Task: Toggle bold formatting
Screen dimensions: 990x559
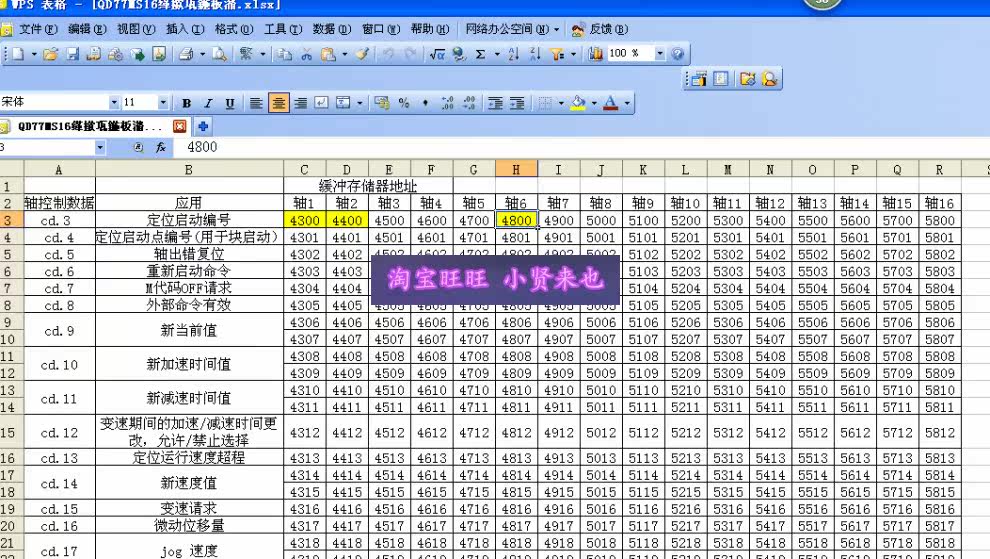Action: [x=186, y=103]
